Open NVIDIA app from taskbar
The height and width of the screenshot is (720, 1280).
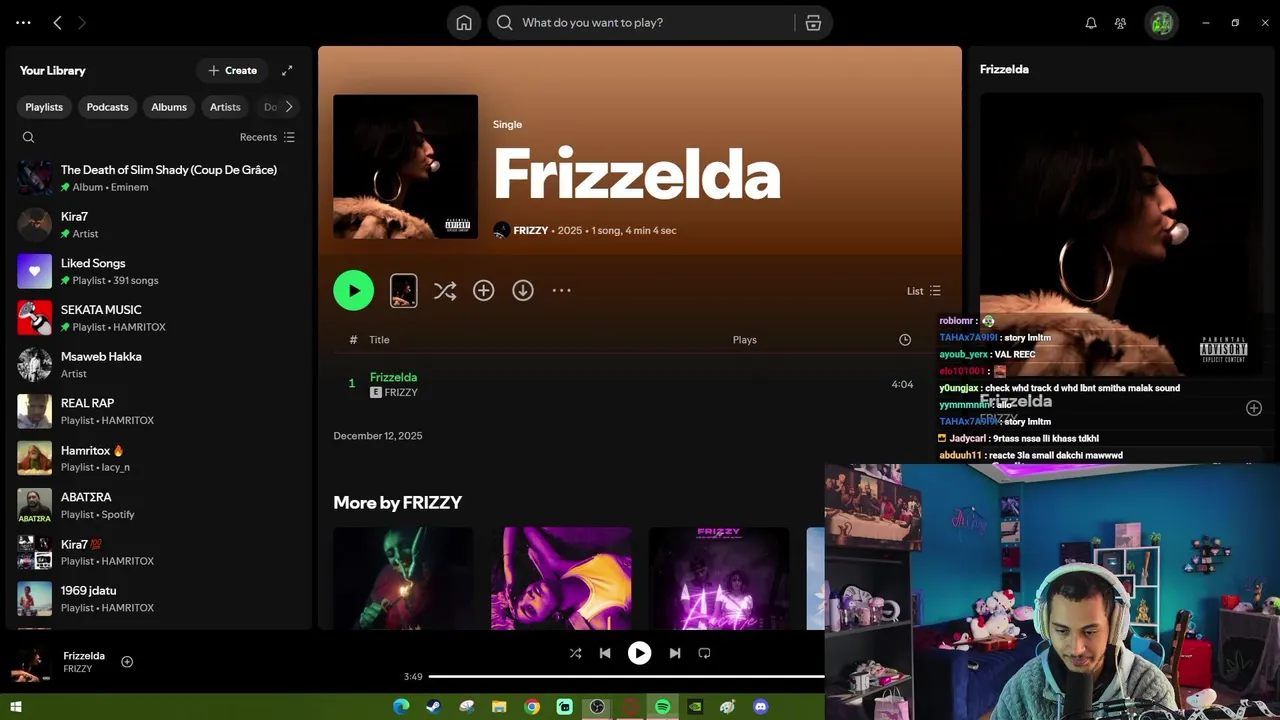pos(695,707)
